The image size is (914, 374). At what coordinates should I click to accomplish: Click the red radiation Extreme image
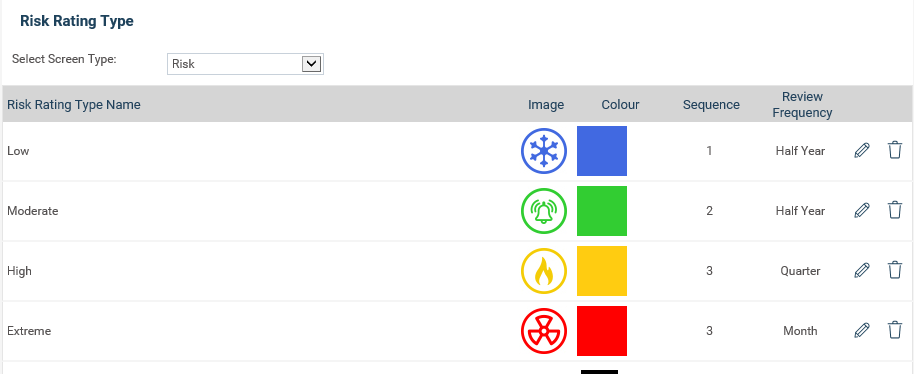tap(544, 331)
